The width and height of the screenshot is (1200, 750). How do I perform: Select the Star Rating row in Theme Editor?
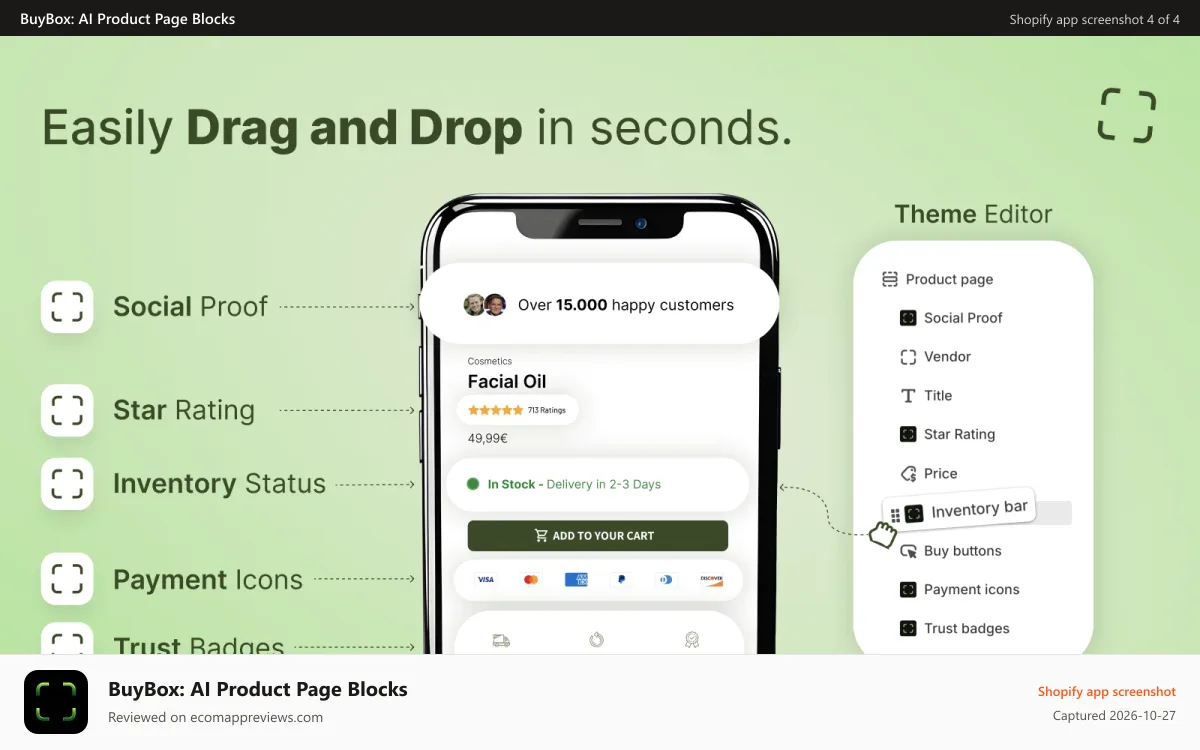pyautogui.click(x=948, y=434)
